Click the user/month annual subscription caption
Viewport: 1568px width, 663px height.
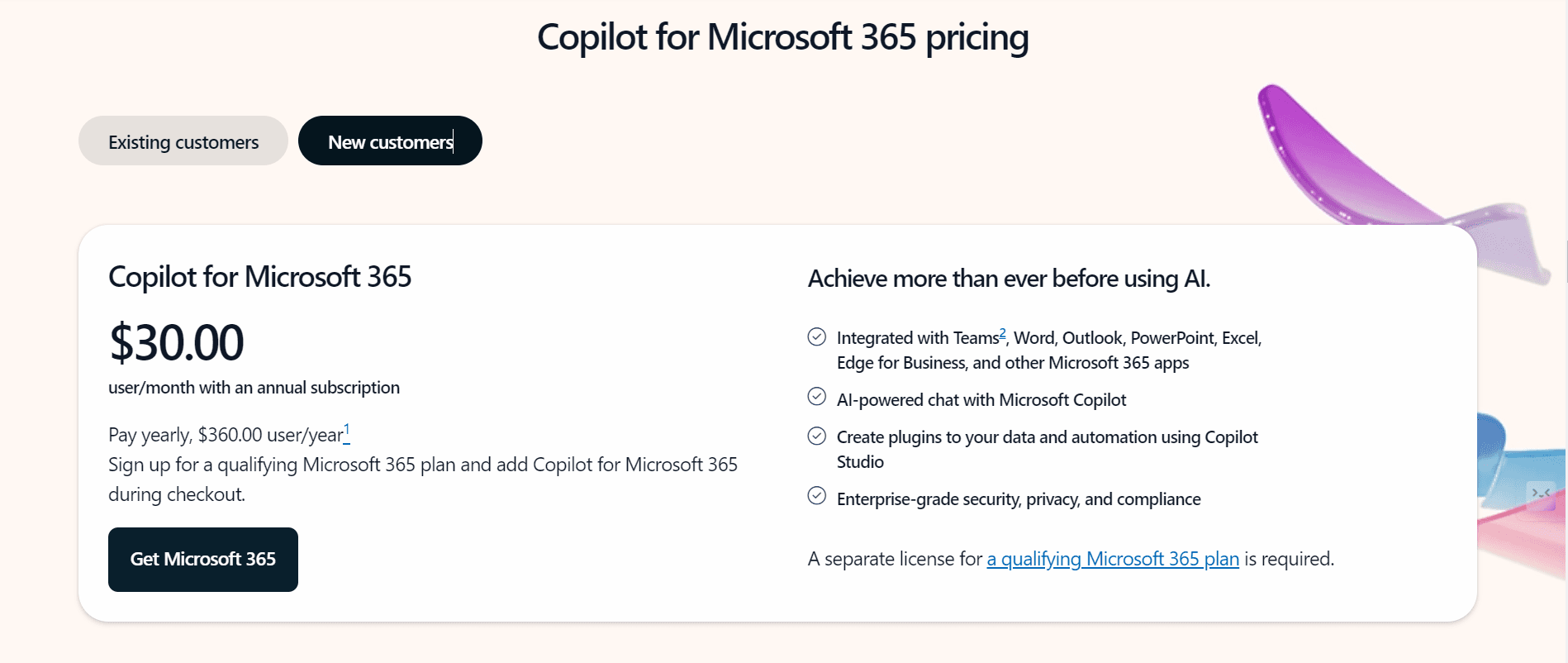tap(254, 388)
